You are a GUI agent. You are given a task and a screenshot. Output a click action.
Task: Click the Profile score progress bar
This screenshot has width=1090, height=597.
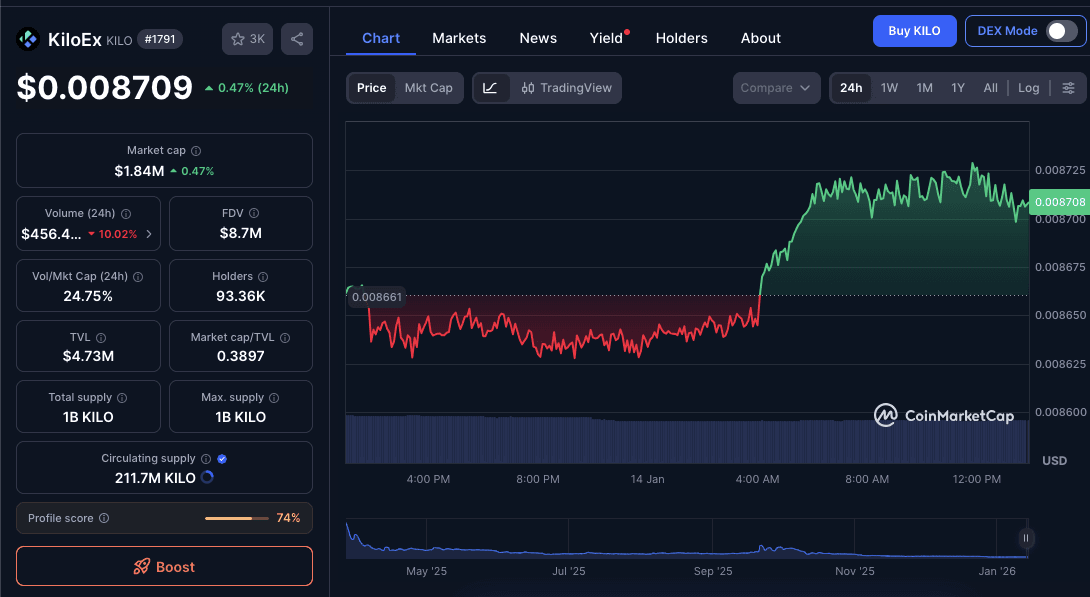pos(237,518)
